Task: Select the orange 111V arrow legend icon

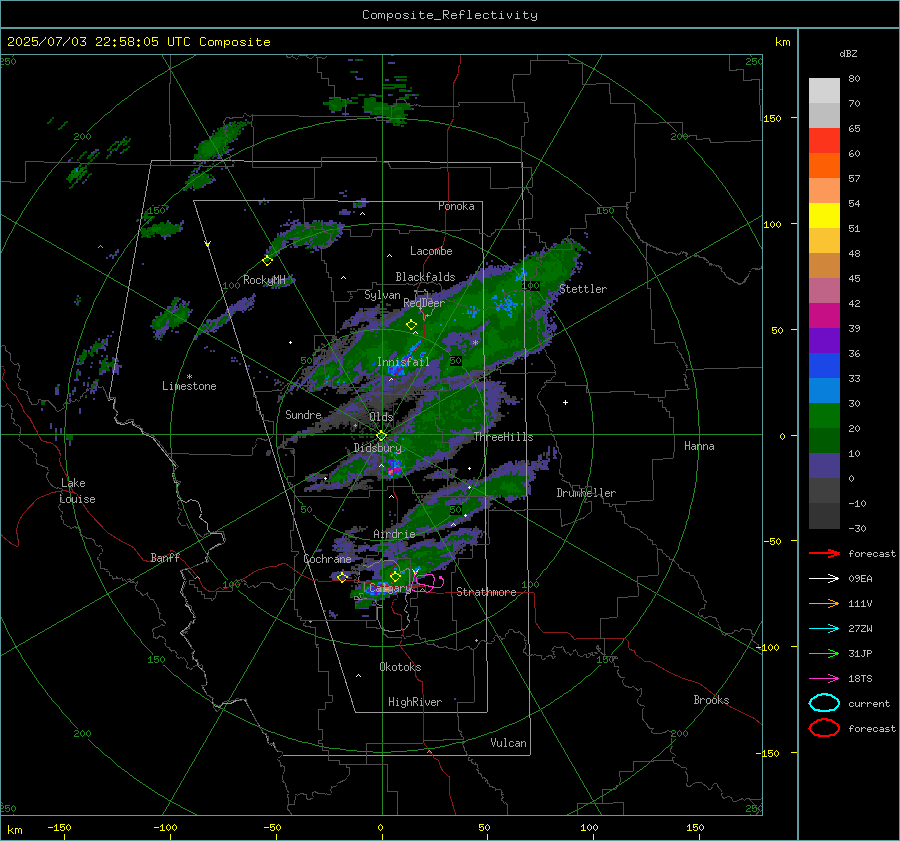Action: pyautogui.click(x=824, y=603)
